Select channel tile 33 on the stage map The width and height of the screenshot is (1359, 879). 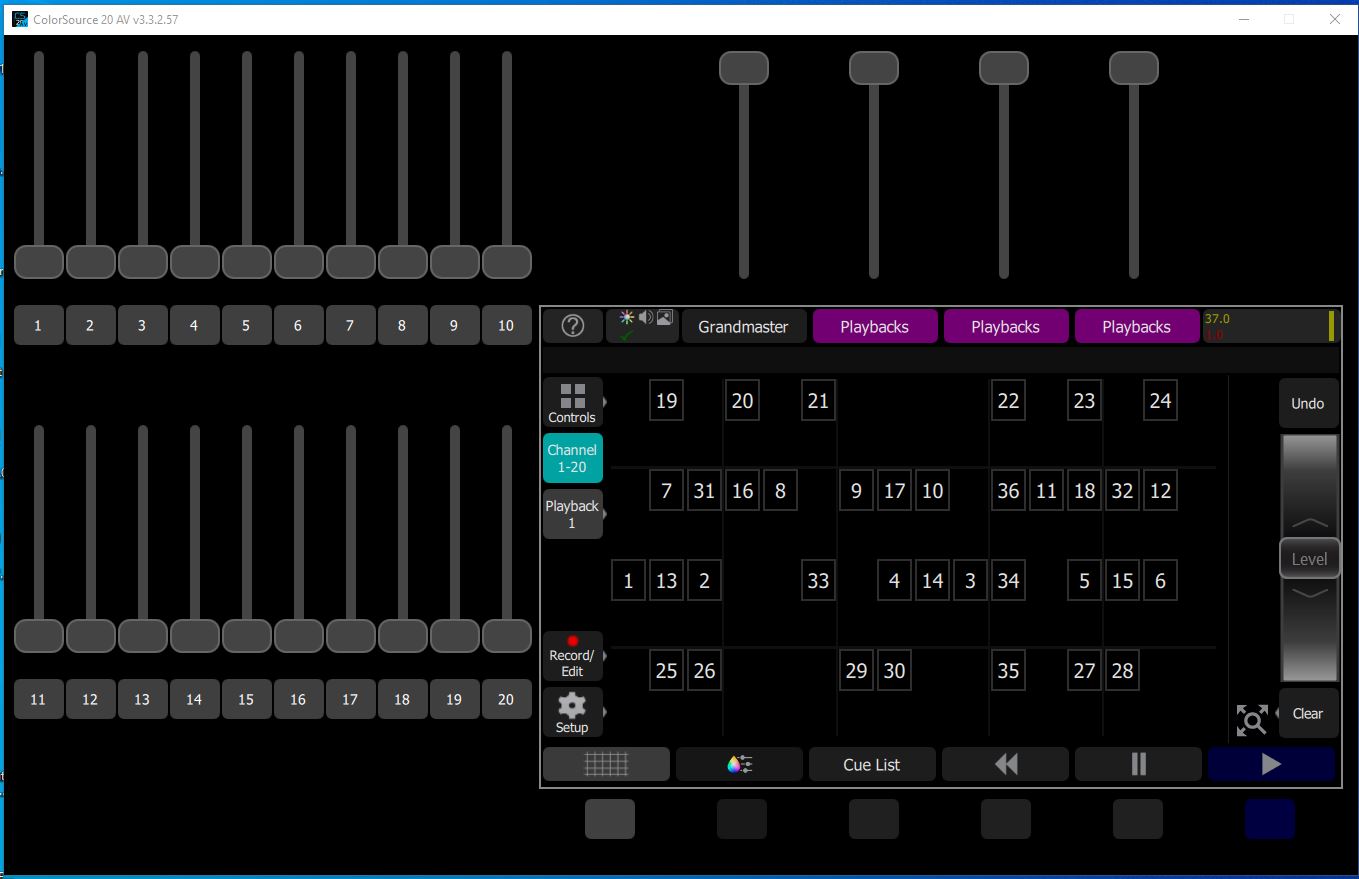[818, 581]
